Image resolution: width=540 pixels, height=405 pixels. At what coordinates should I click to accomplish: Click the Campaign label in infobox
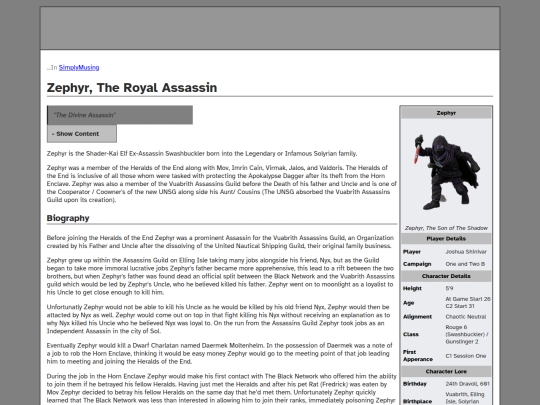417,264
